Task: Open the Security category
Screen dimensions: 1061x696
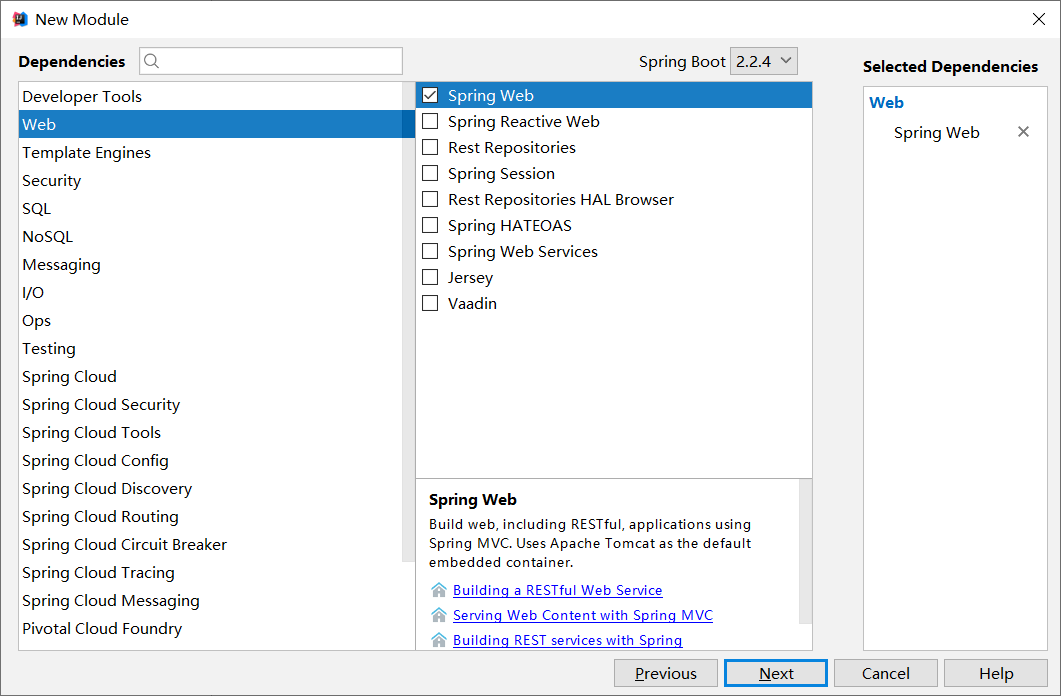Action: pos(210,181)
